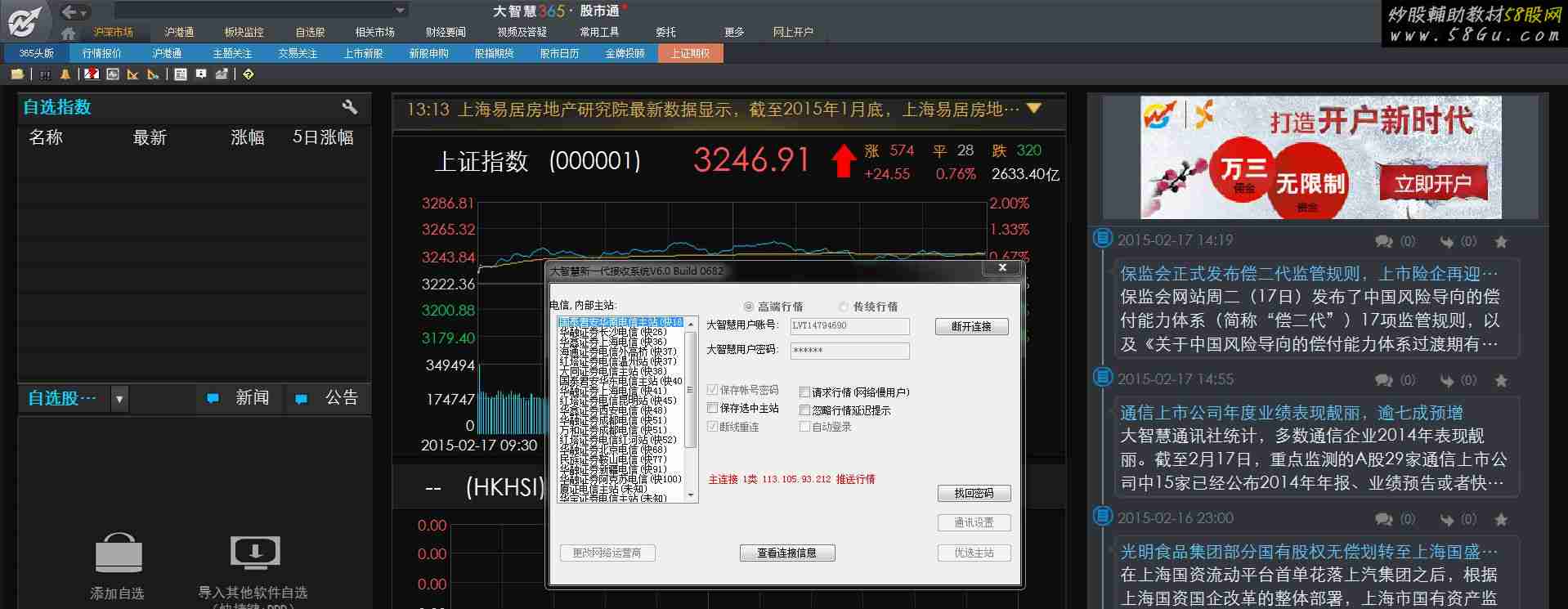
Task: Switch to the 365头版 tab
Action: pyautogui.click(x=37, y=53)
